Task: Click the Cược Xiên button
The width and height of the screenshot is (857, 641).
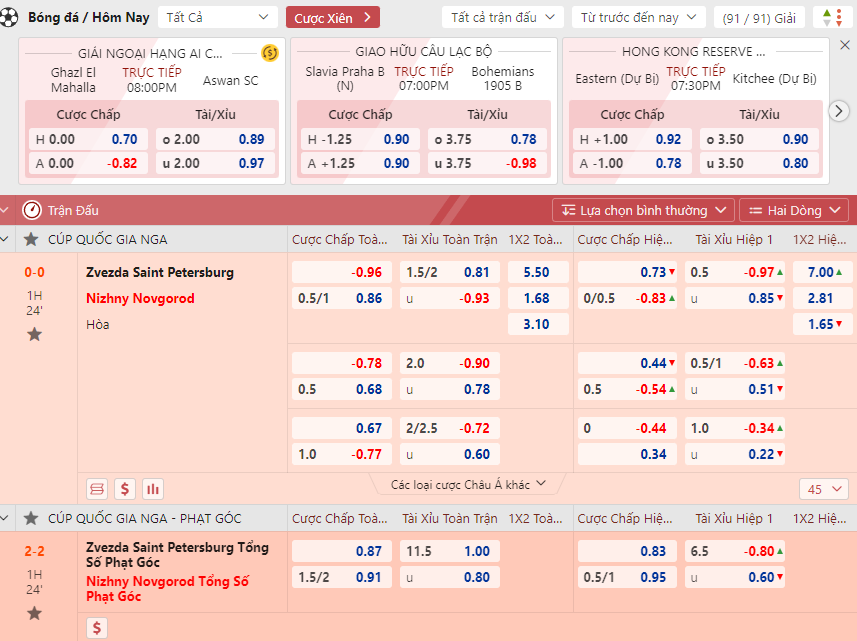Action: coord(332,18)
